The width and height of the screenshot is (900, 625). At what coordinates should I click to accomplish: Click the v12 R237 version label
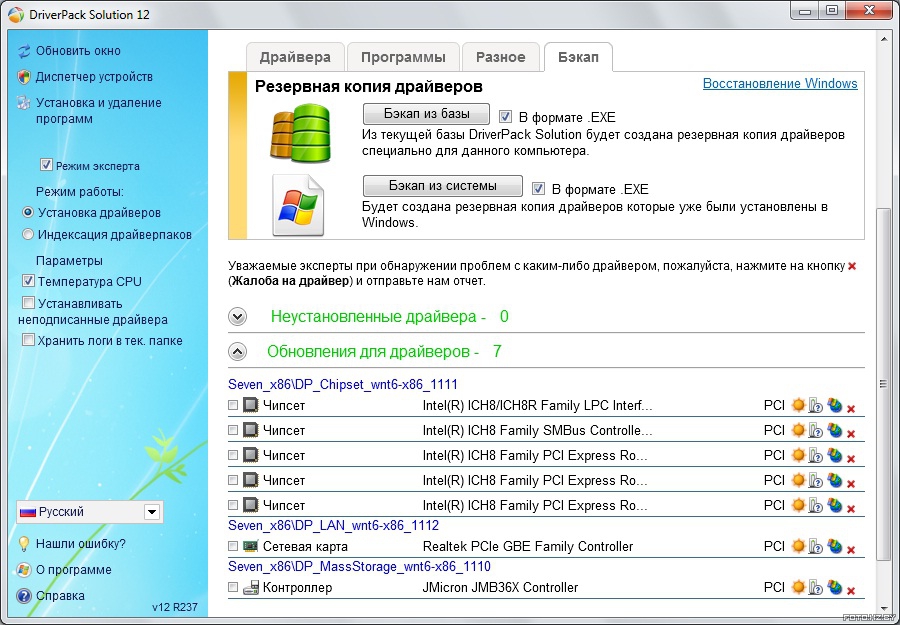pos(174,607)
